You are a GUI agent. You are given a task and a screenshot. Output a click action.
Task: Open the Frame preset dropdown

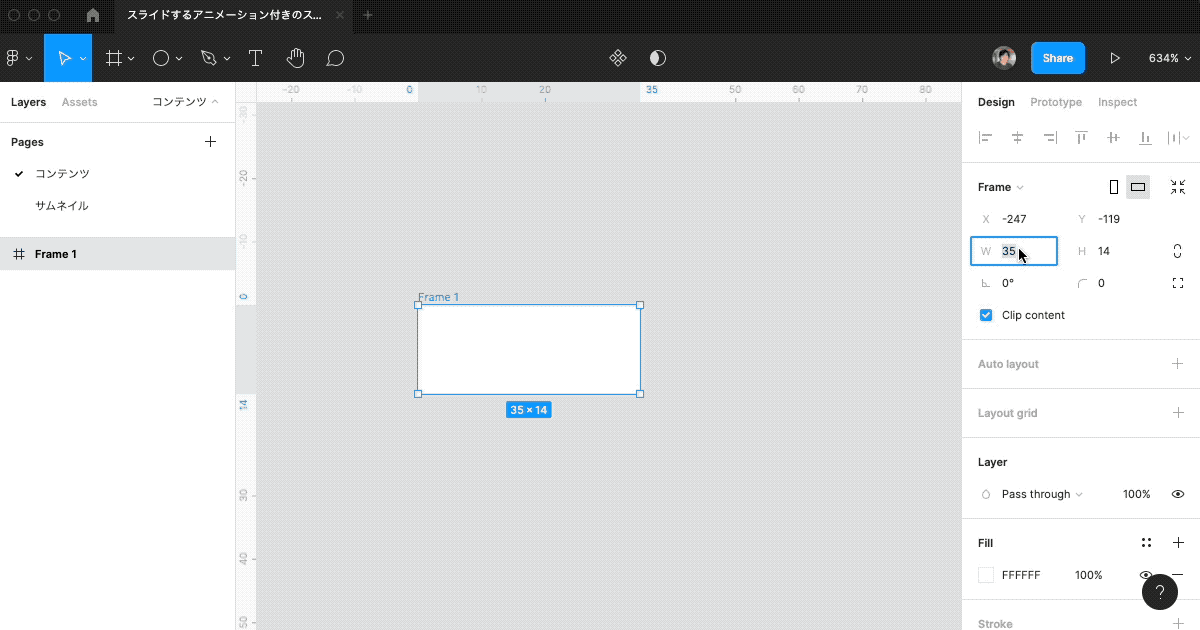coord(1001,187)
